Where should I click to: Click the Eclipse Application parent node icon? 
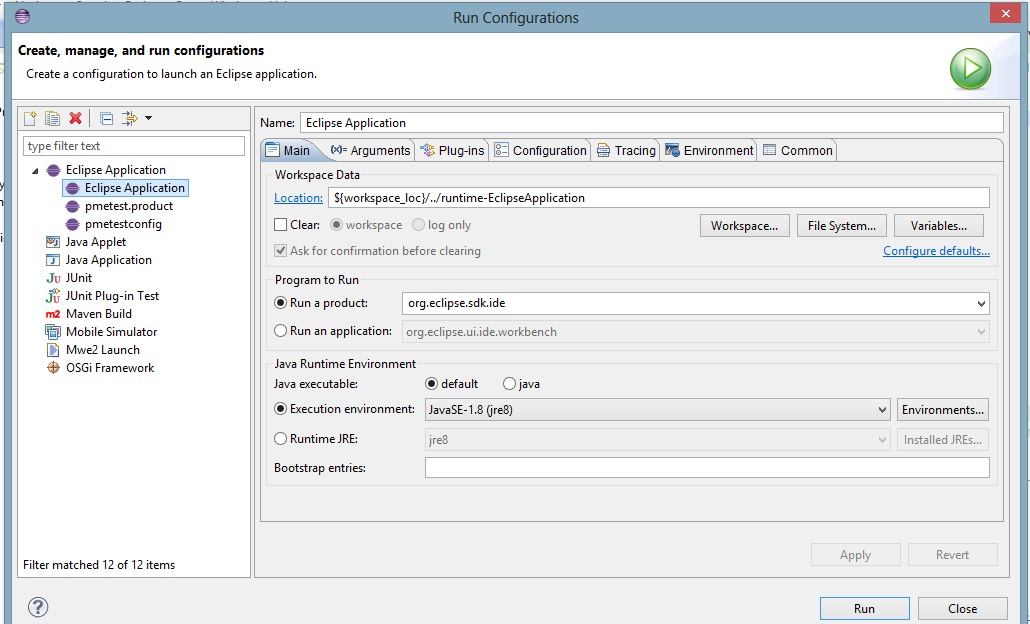coord(53,170)
